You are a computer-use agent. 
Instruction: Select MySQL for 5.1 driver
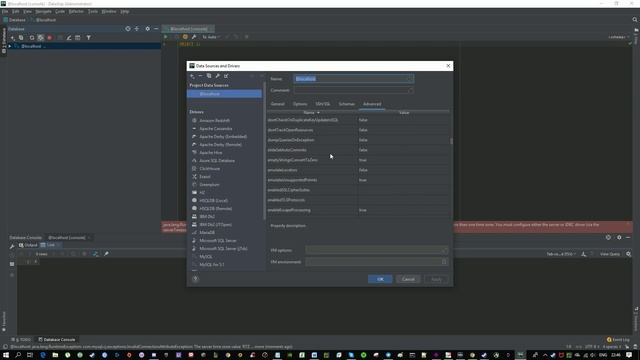pyautogui.click(x=211, y=264)
